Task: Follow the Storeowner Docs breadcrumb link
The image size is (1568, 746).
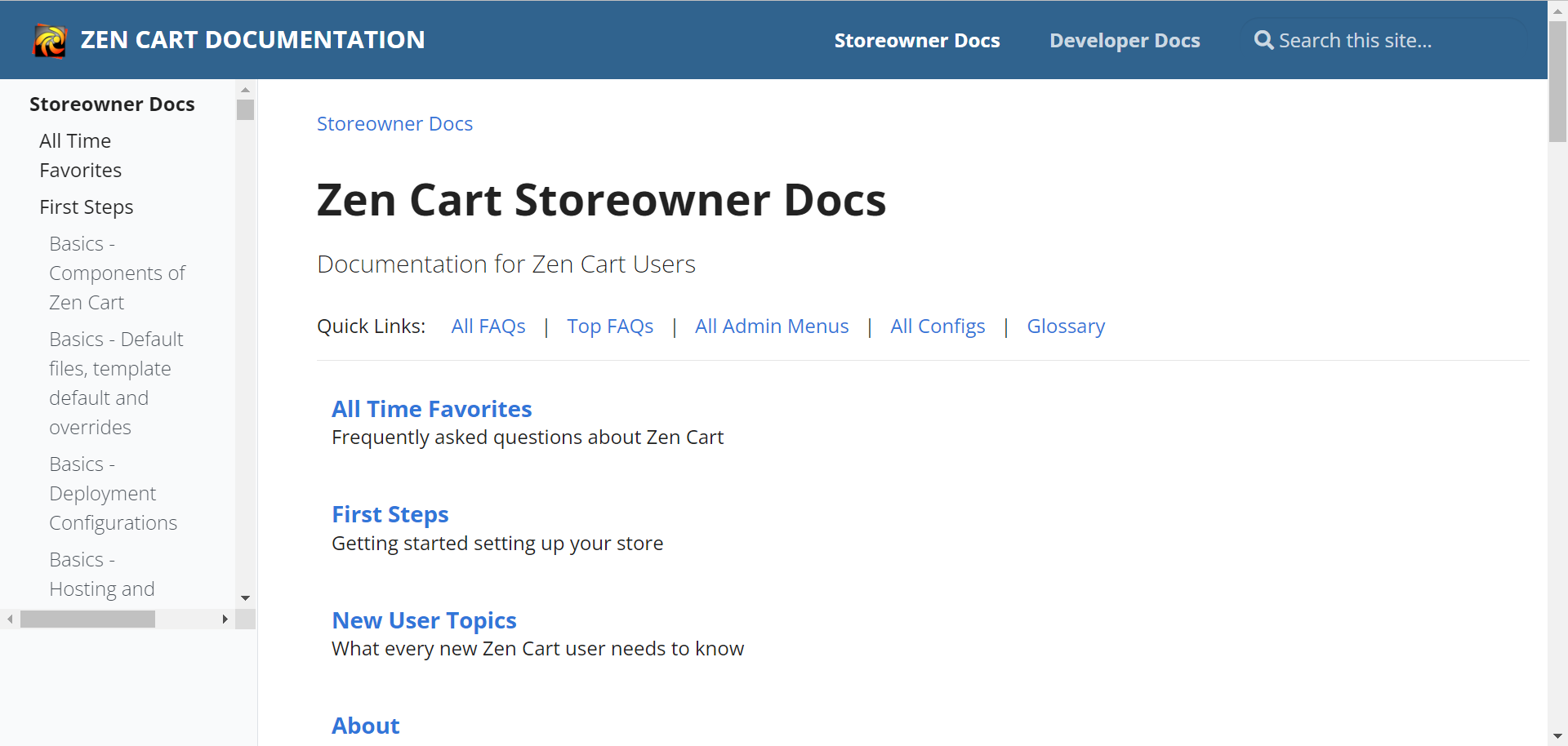Action: click(394, 123)
